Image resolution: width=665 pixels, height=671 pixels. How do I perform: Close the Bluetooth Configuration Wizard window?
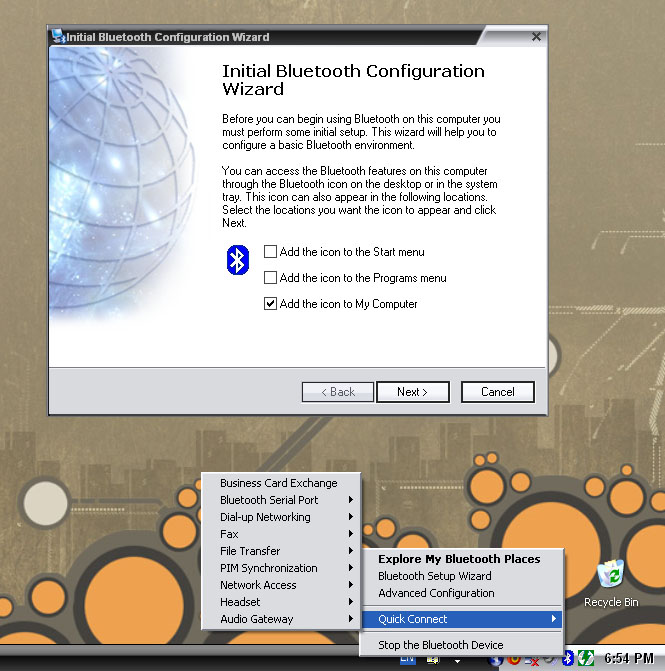click(x=536, y=37)
